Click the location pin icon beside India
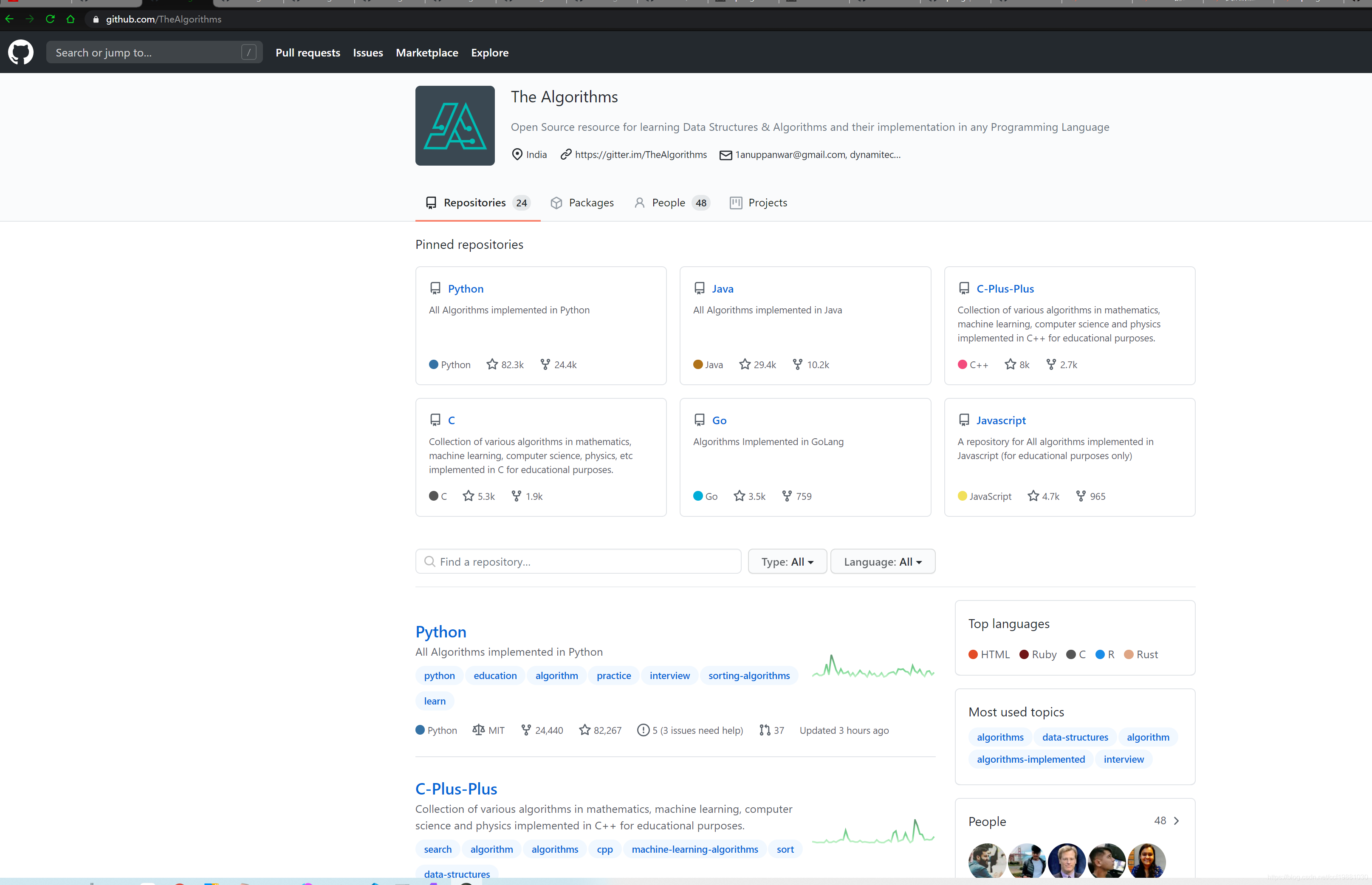The height and width of the screenshot is (885, 1372). coord(518,154)
